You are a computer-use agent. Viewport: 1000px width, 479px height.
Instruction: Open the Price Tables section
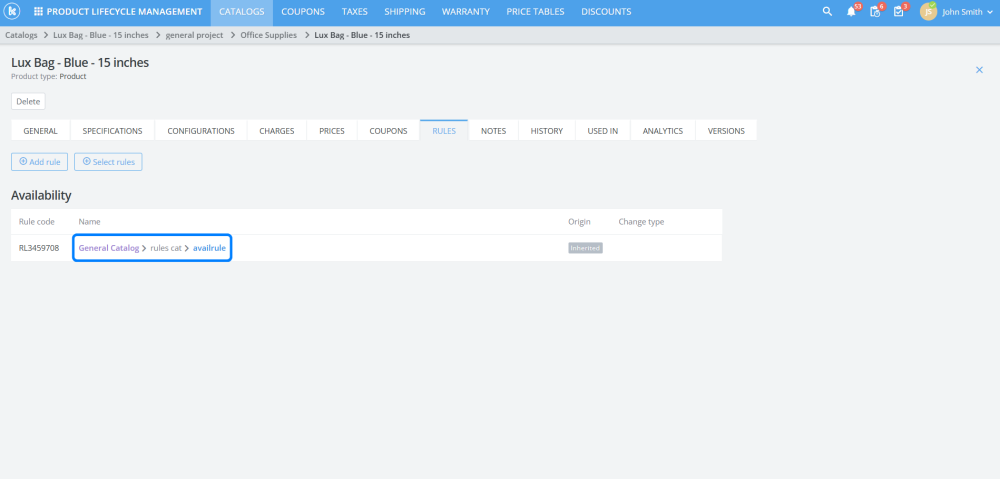(x=536, y=11)
